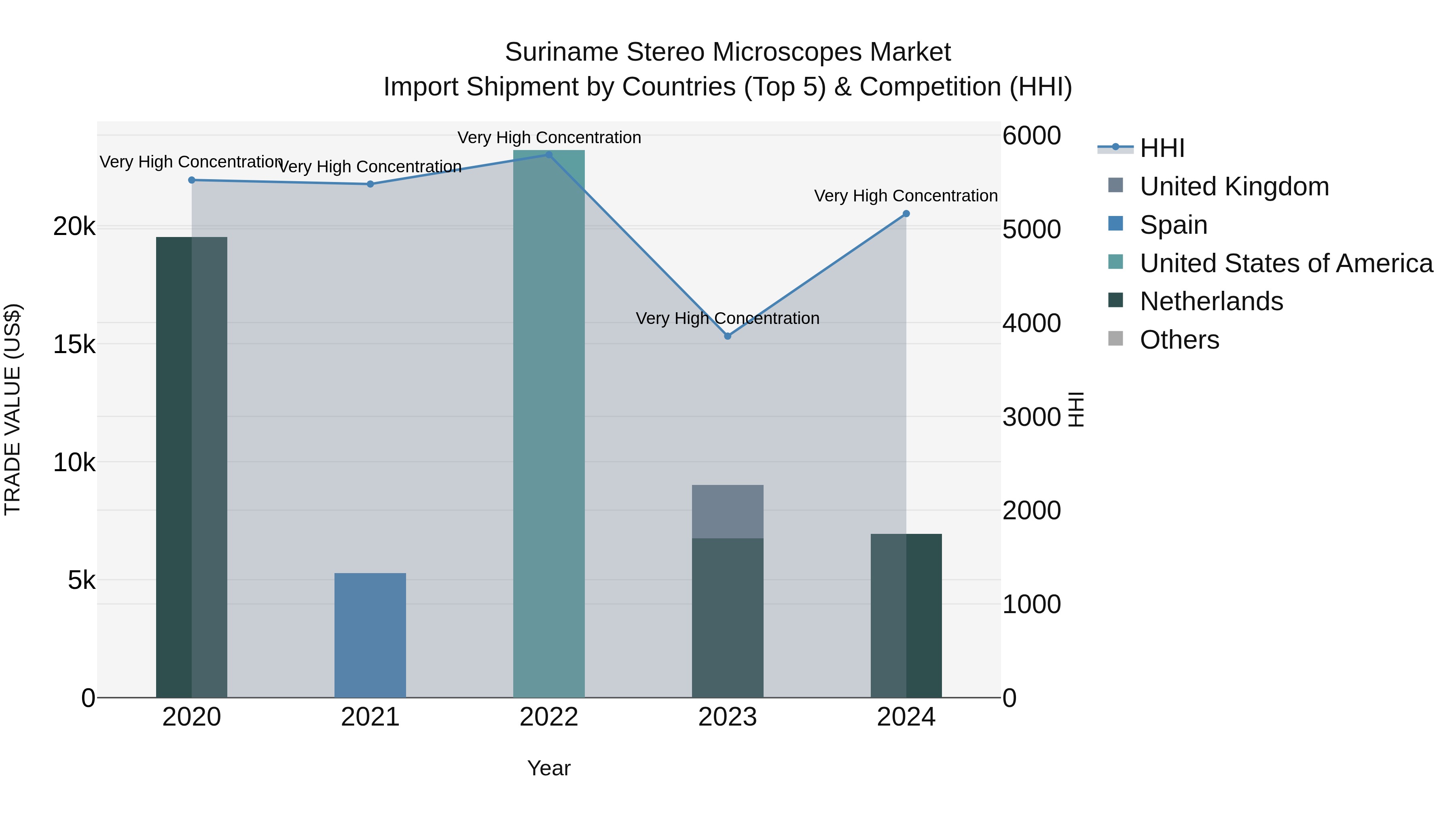Toggle the HHI legend entry
Screen dimensions: 1456x819
(1141, 148)
